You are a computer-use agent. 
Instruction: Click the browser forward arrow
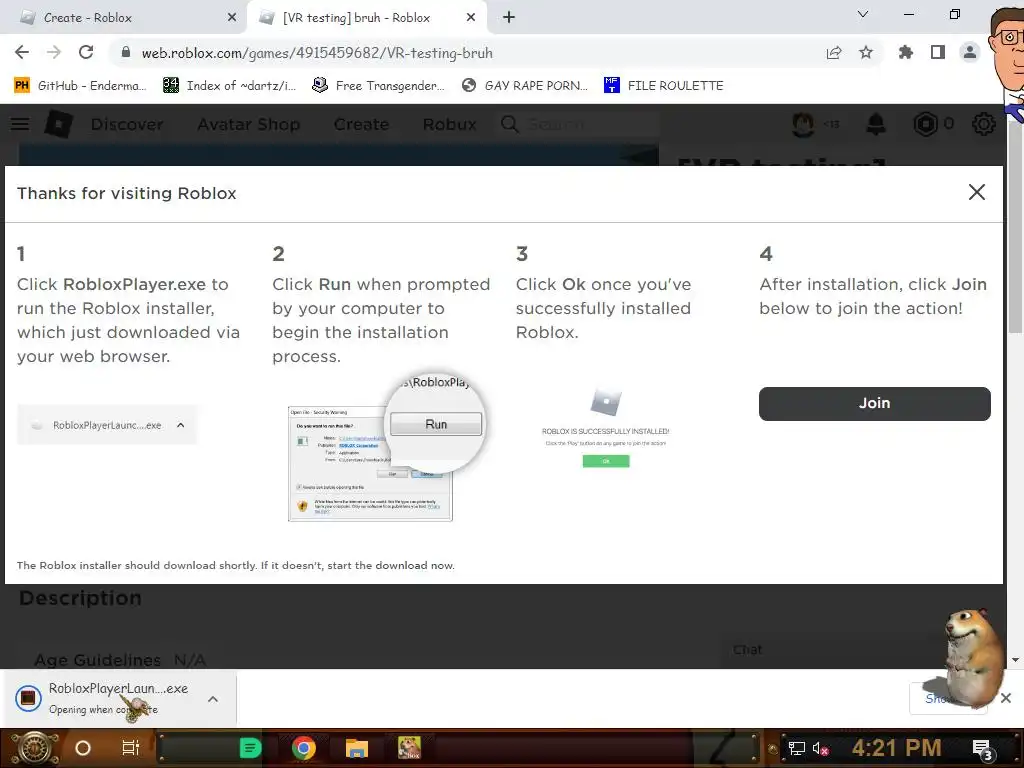tap(54, 52)
